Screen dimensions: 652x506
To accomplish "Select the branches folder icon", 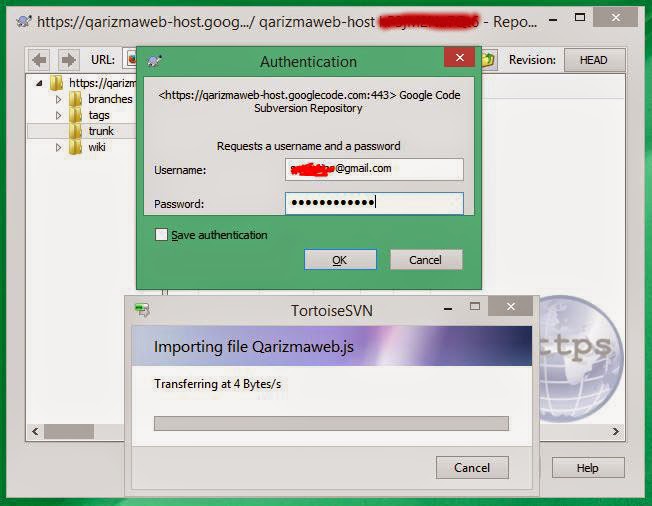I will (x=75, y=99).
